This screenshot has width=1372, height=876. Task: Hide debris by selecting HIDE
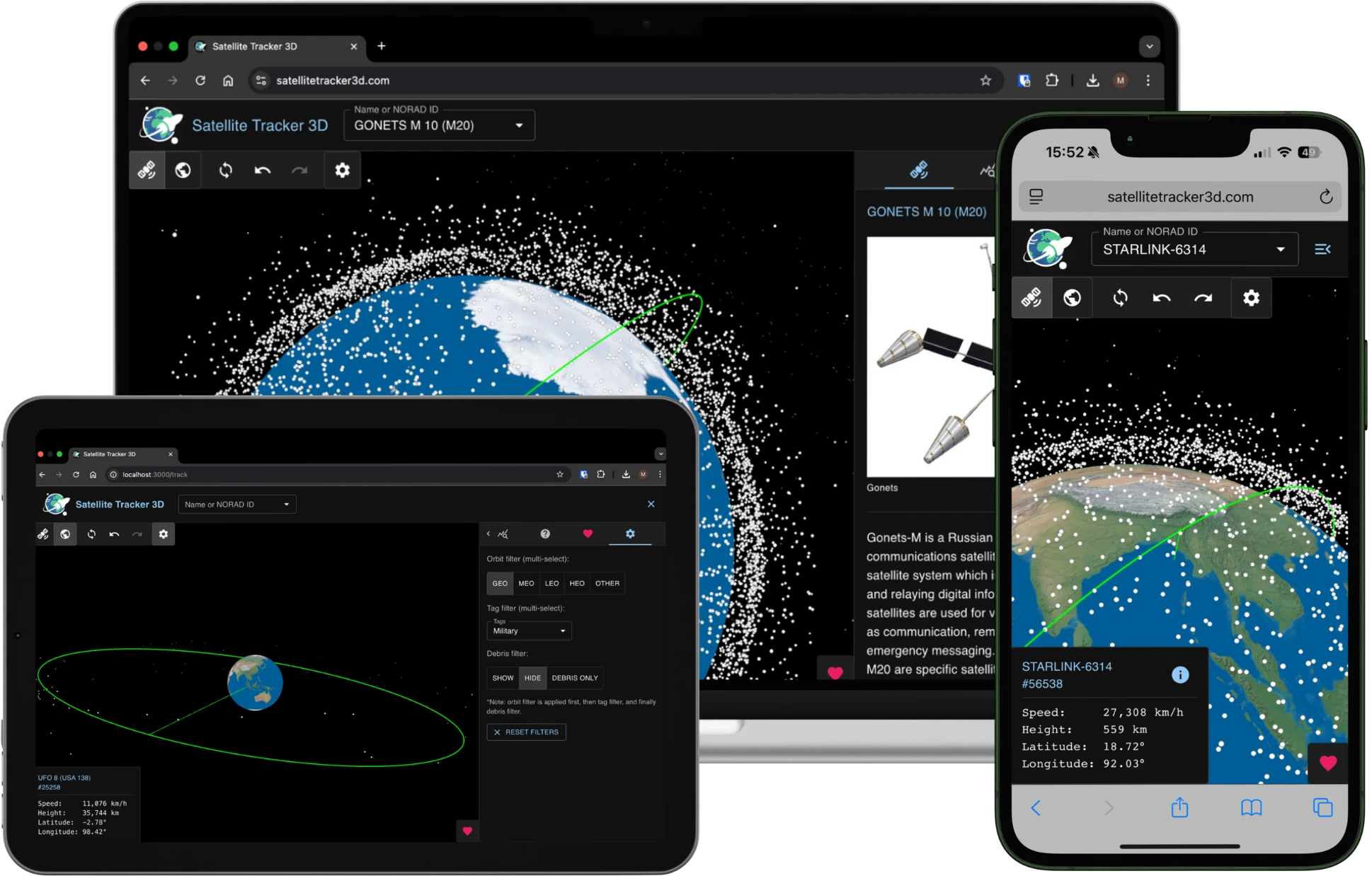[532, 678]
